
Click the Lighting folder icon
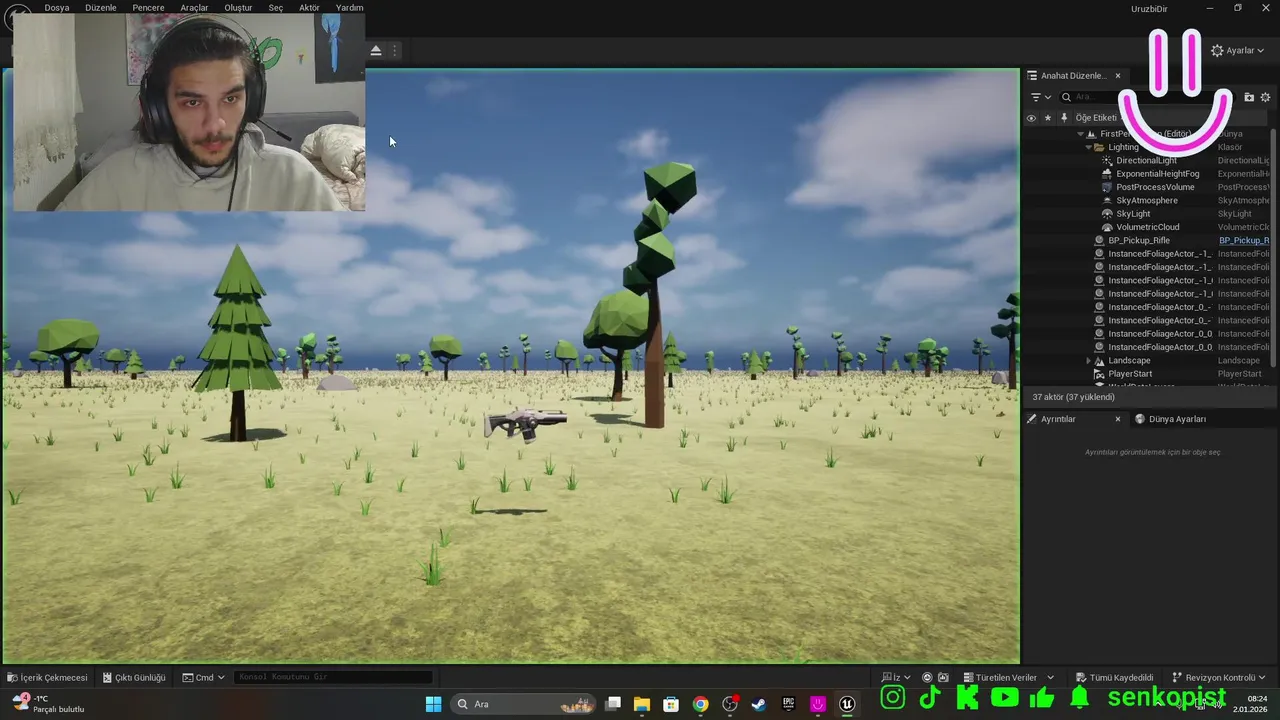tap(1099, 147)
